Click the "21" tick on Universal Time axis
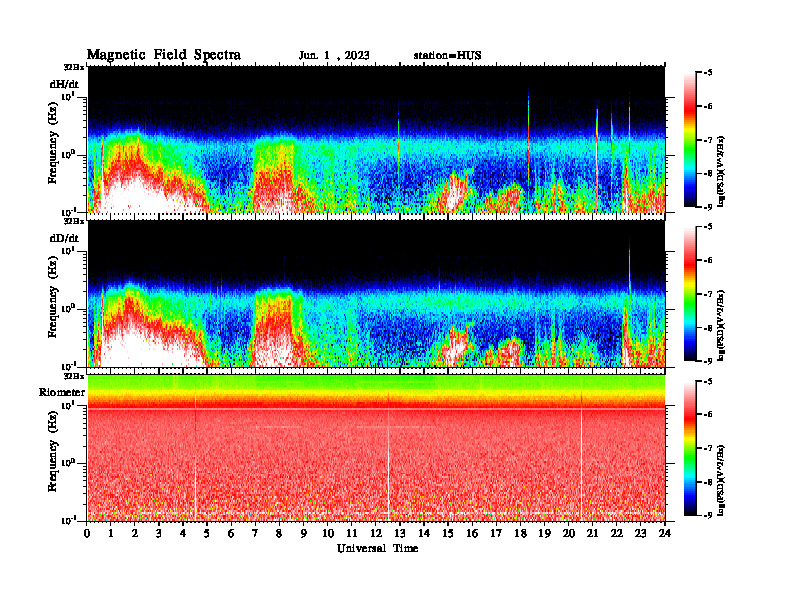This screenshot has height=612, width=792. click(592, 534)
